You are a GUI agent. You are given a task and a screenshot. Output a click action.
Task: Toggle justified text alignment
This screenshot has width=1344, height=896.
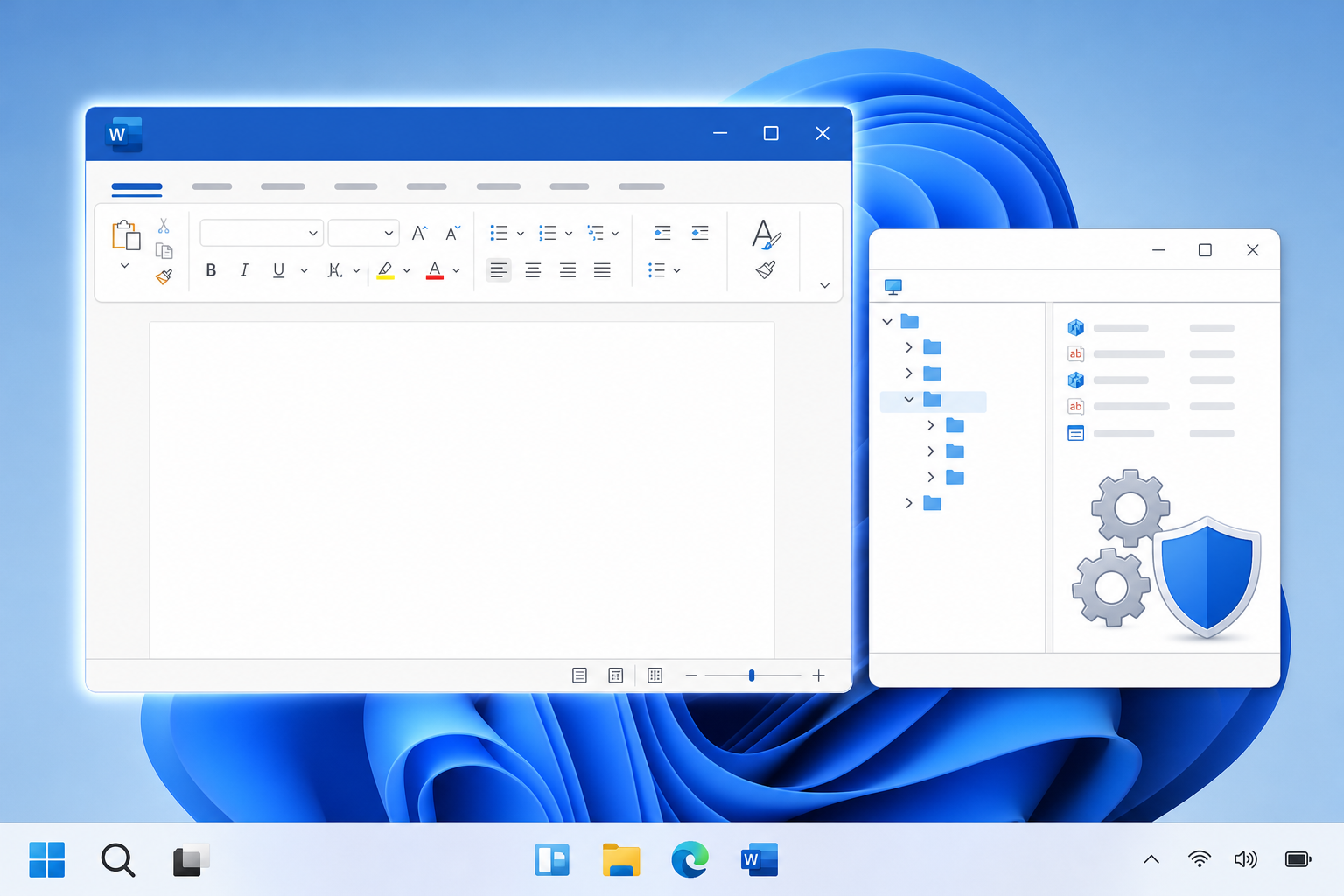point(602,270)
